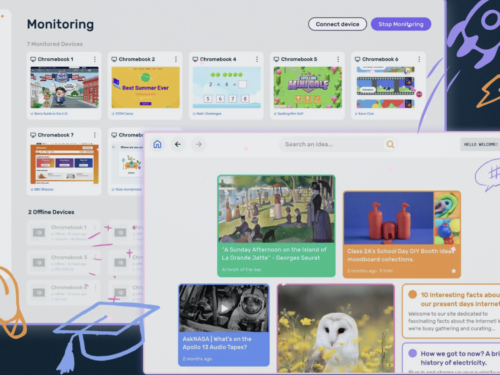View Chromebook 1 screen thumbnail
This screenshot has height=375, width=500.
(x=65, y=87)
